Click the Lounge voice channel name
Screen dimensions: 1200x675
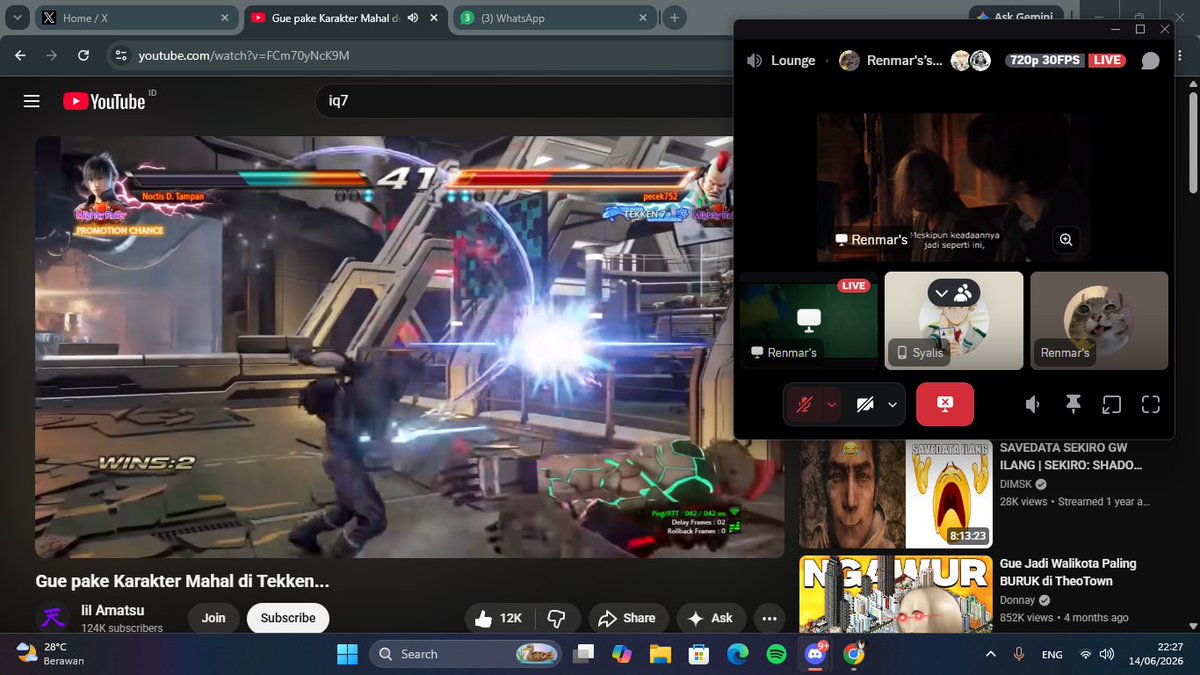click(793, 61)
